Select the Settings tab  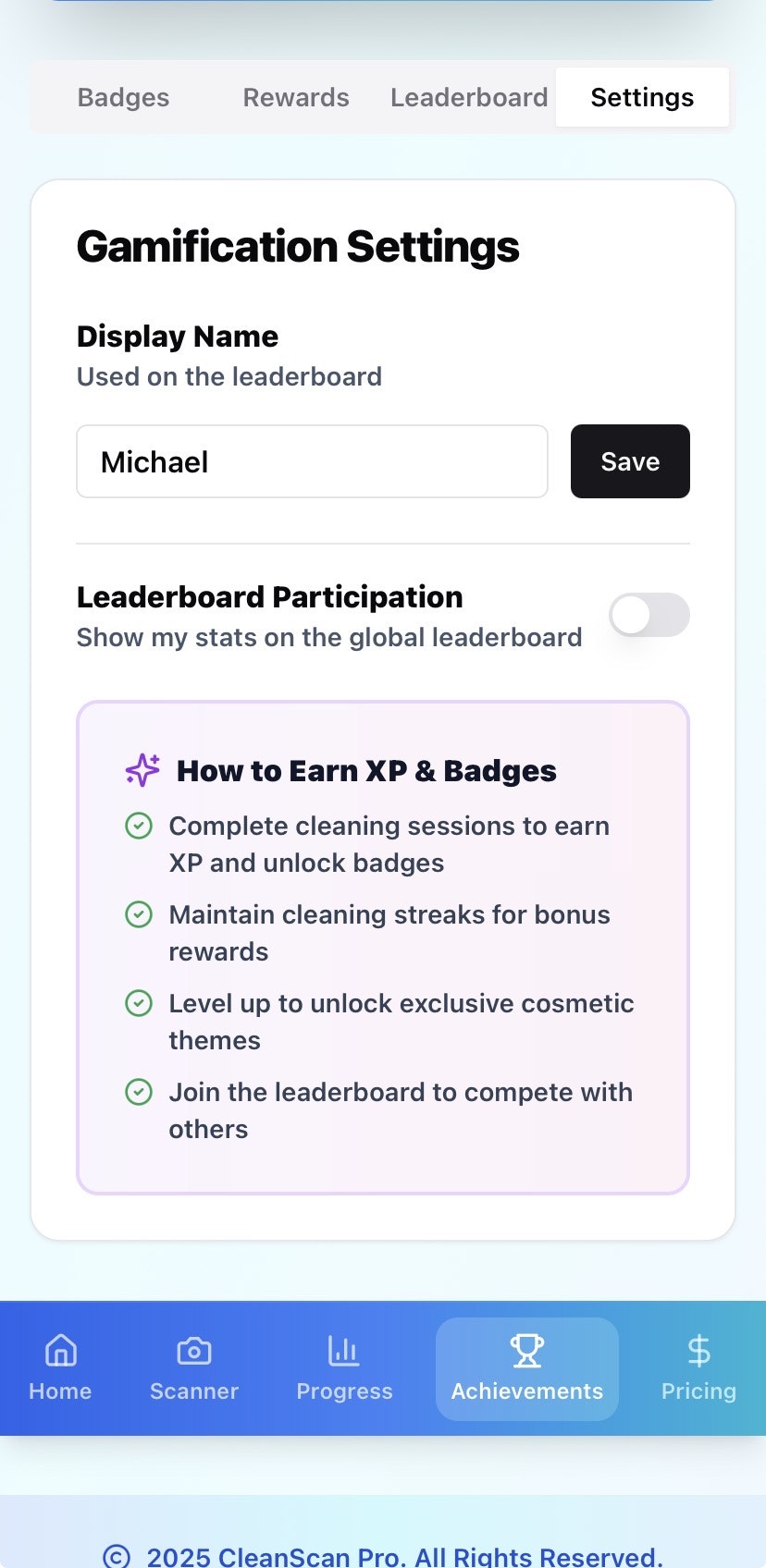pos(642,97)
